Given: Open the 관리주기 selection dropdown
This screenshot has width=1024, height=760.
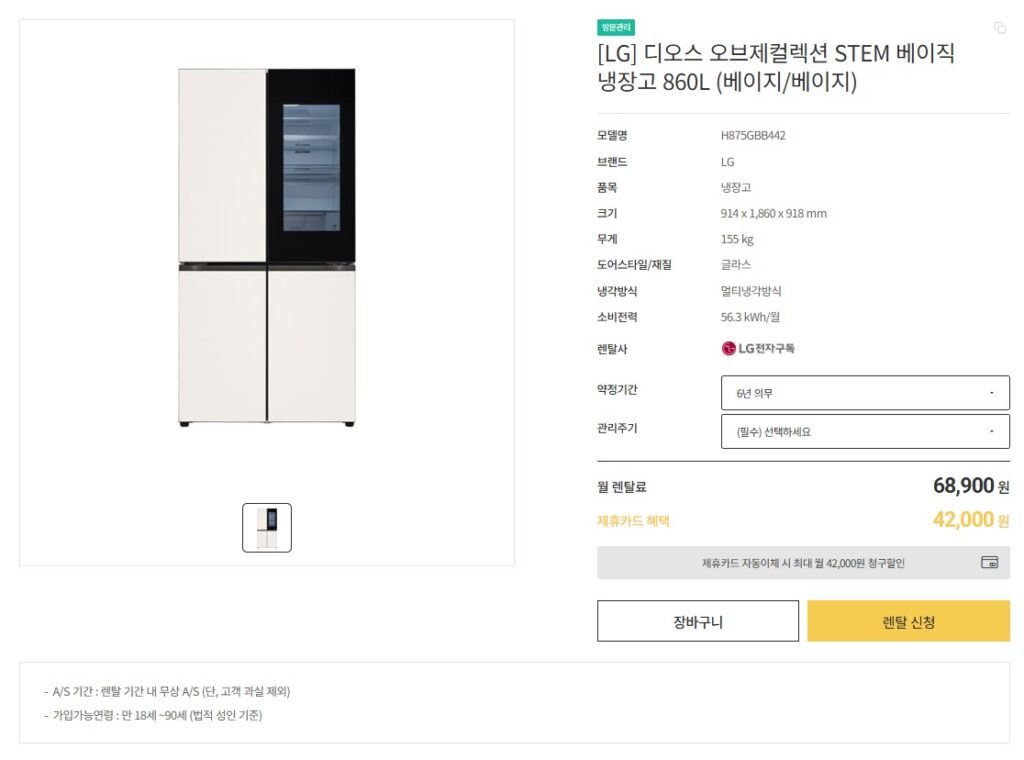Looking at the screenshot, I should tap(865, 432).
